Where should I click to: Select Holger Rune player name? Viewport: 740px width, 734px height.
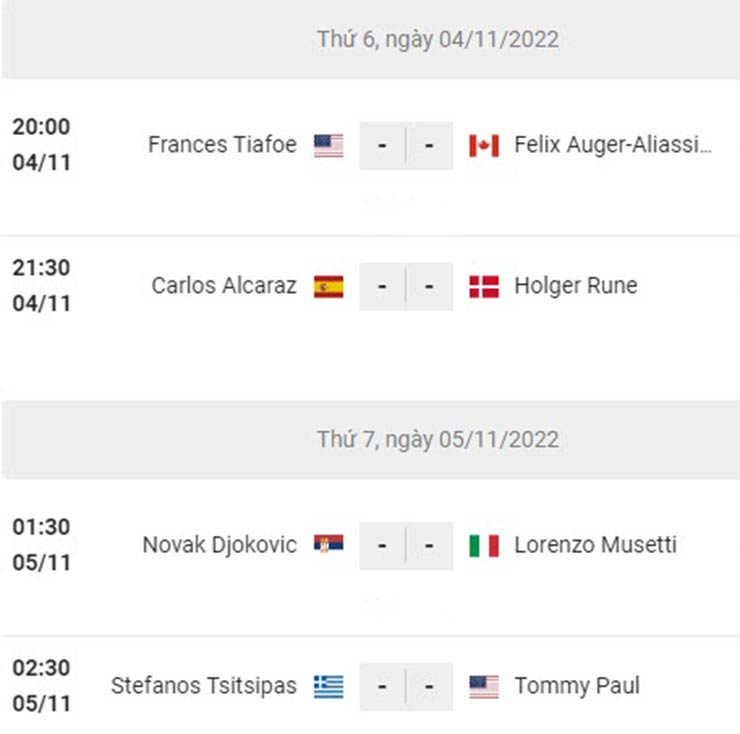[576, 286]
